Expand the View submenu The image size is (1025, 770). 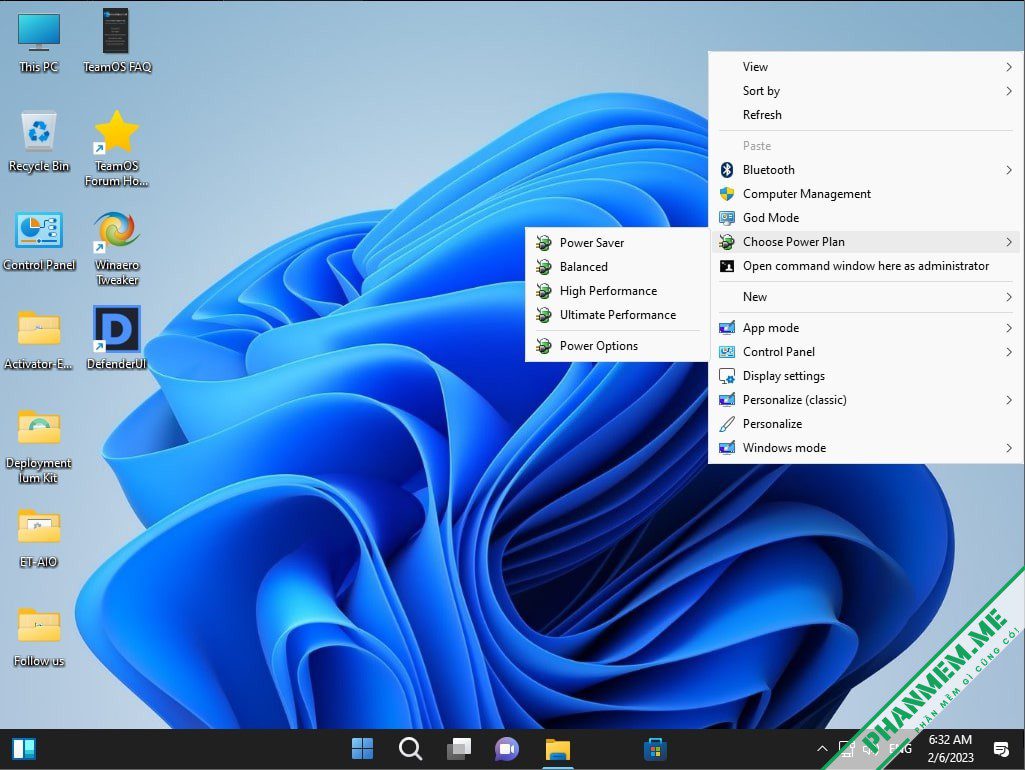[865, 67]
